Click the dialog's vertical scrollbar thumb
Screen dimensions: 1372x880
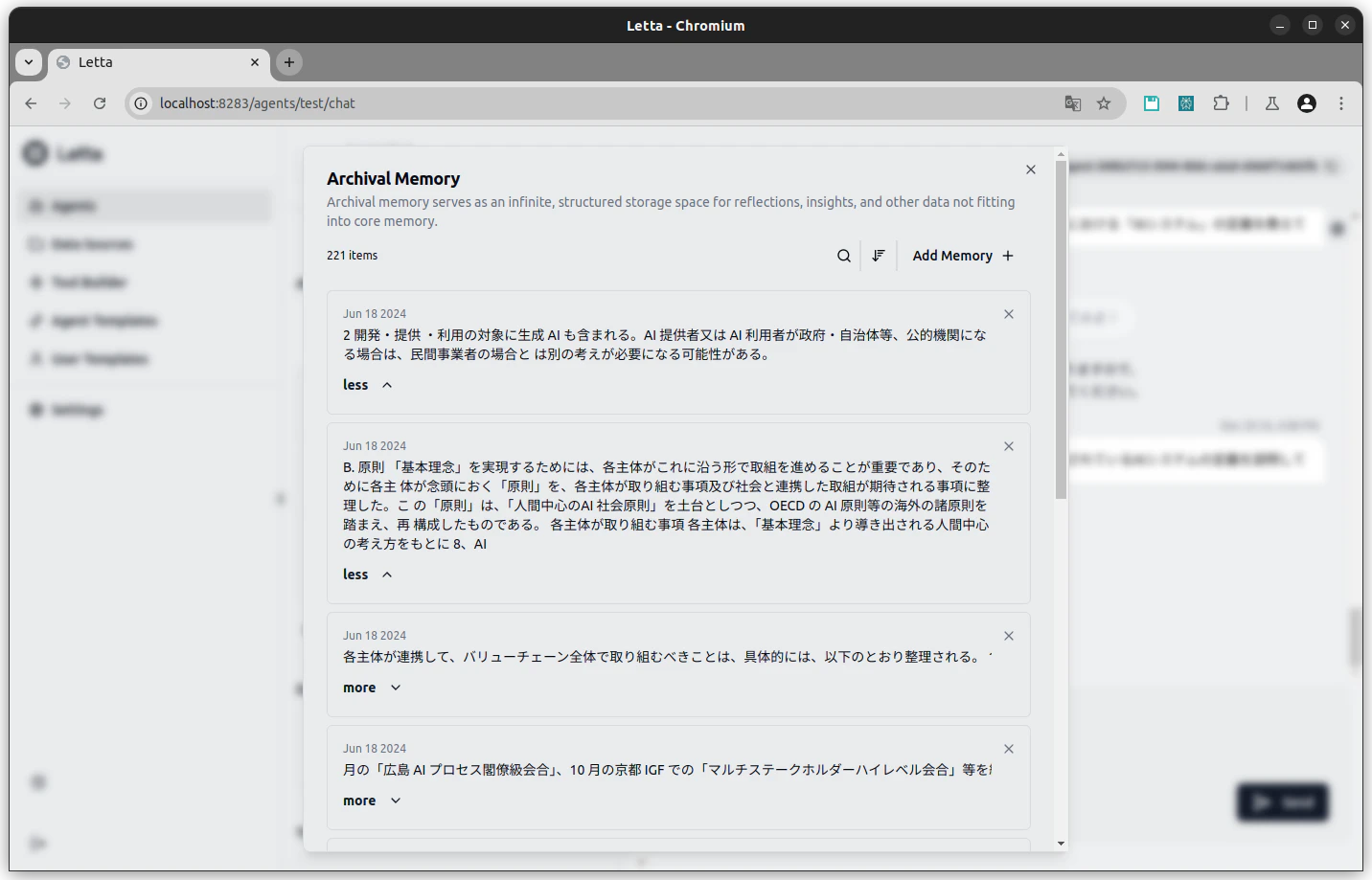coord(1061,329)
